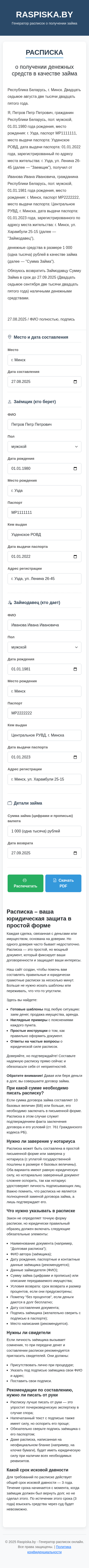
Task: Focus the Место field with г. Минск
Action: click(44, 360)
